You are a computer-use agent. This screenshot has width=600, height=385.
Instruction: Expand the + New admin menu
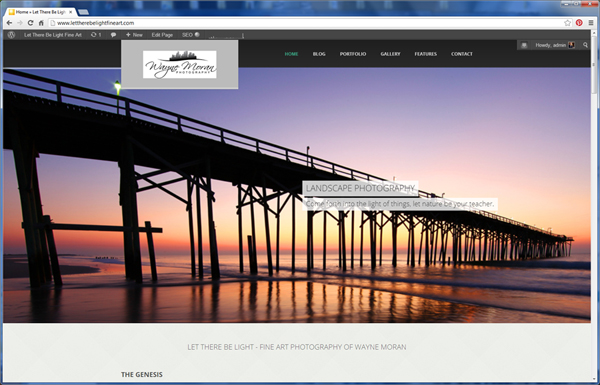[134, 35]
